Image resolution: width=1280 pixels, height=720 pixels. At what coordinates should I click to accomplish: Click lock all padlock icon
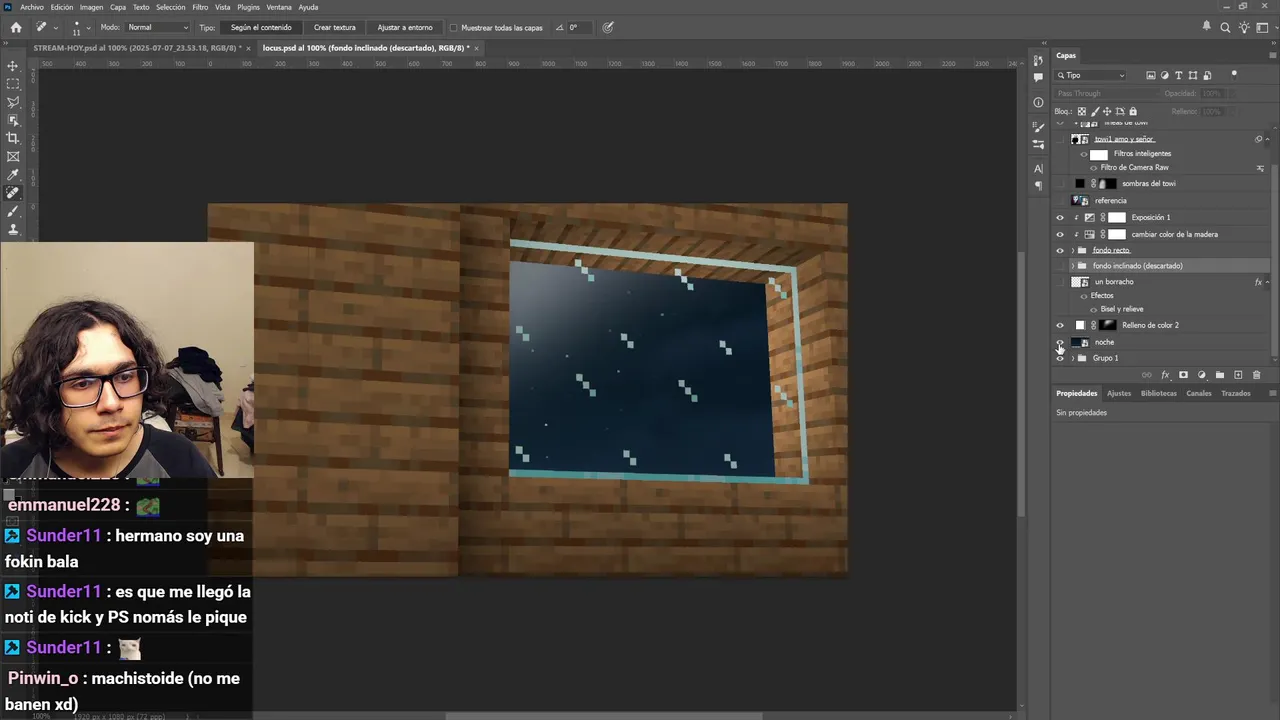1133,111
